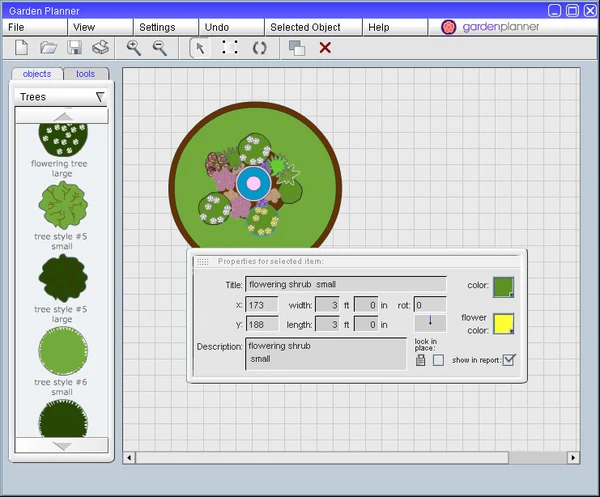Maximize the Garden Planner window
600x497 pixels.
[572, 10]
